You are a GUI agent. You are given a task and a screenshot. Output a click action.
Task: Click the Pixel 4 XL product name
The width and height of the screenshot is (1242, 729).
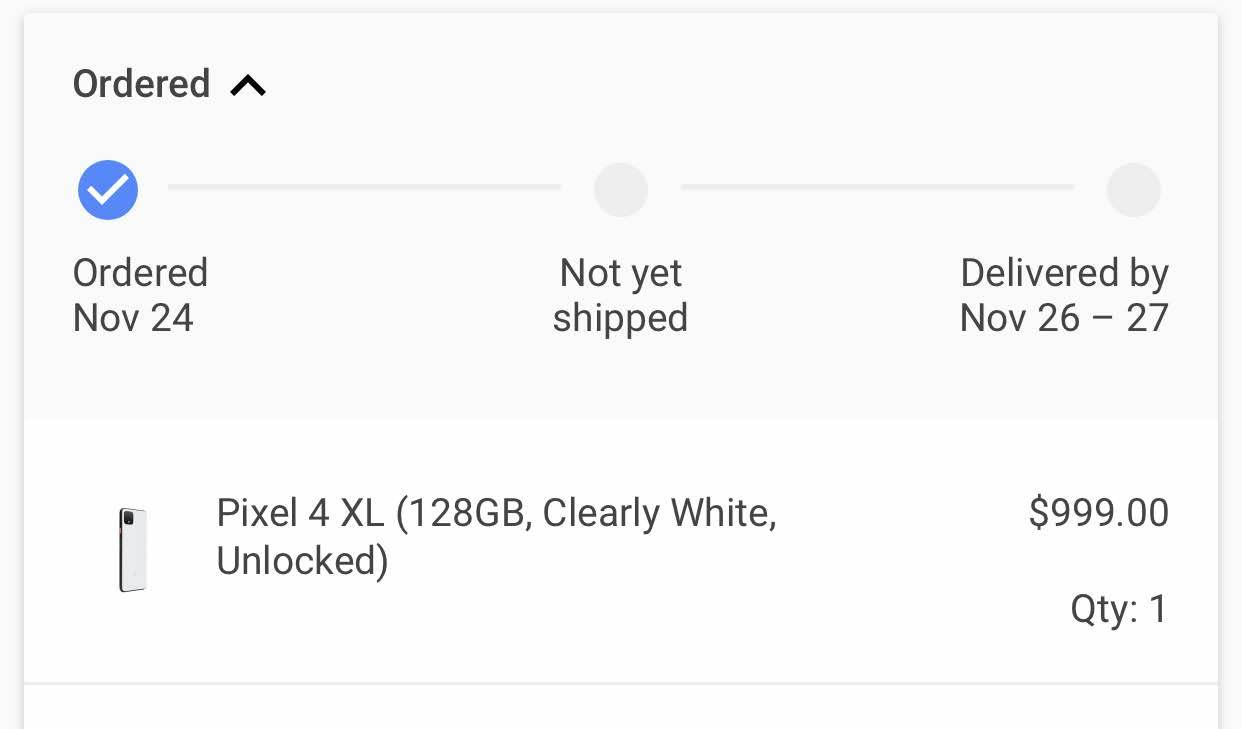point(496,536)
